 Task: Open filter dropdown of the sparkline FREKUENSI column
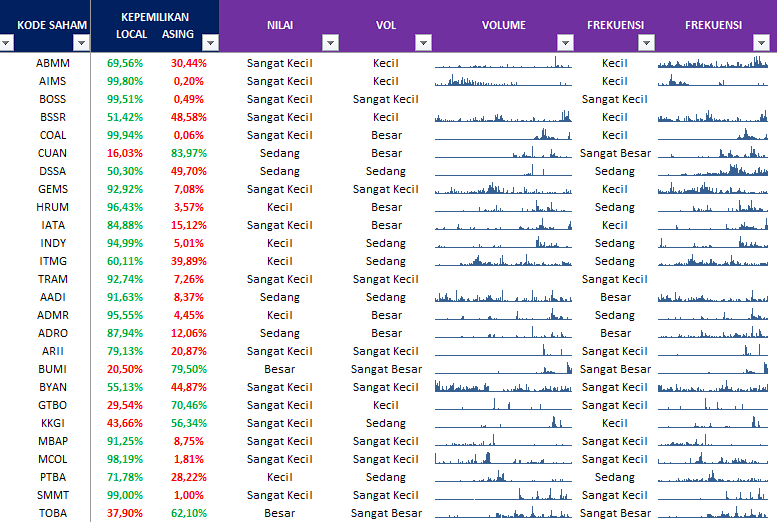point(767,43)
